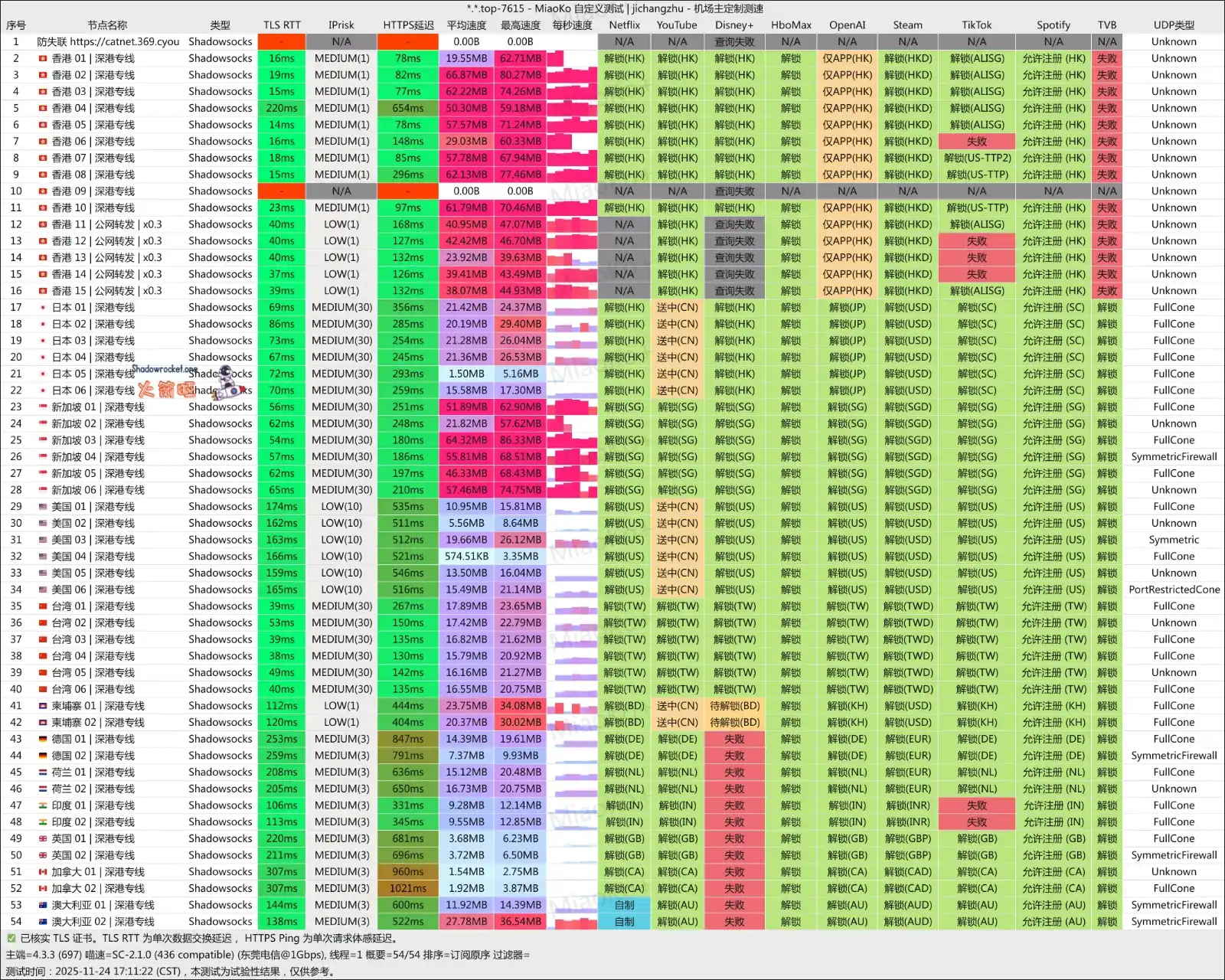Click the German flag on 德国 01
The height and width of the screenshot is (980, 1225).
click(x=43, y=740)
